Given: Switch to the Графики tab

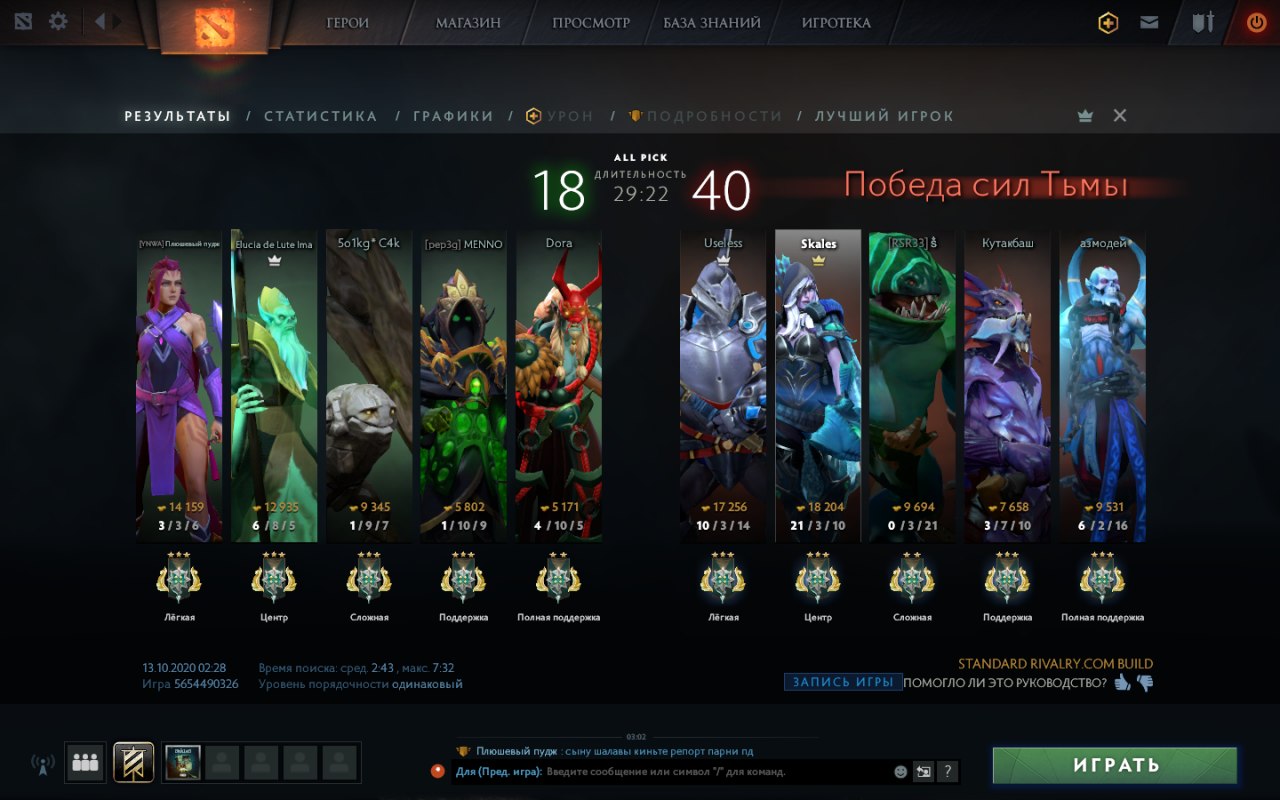Looking at the screenshot, I should 454,116.
